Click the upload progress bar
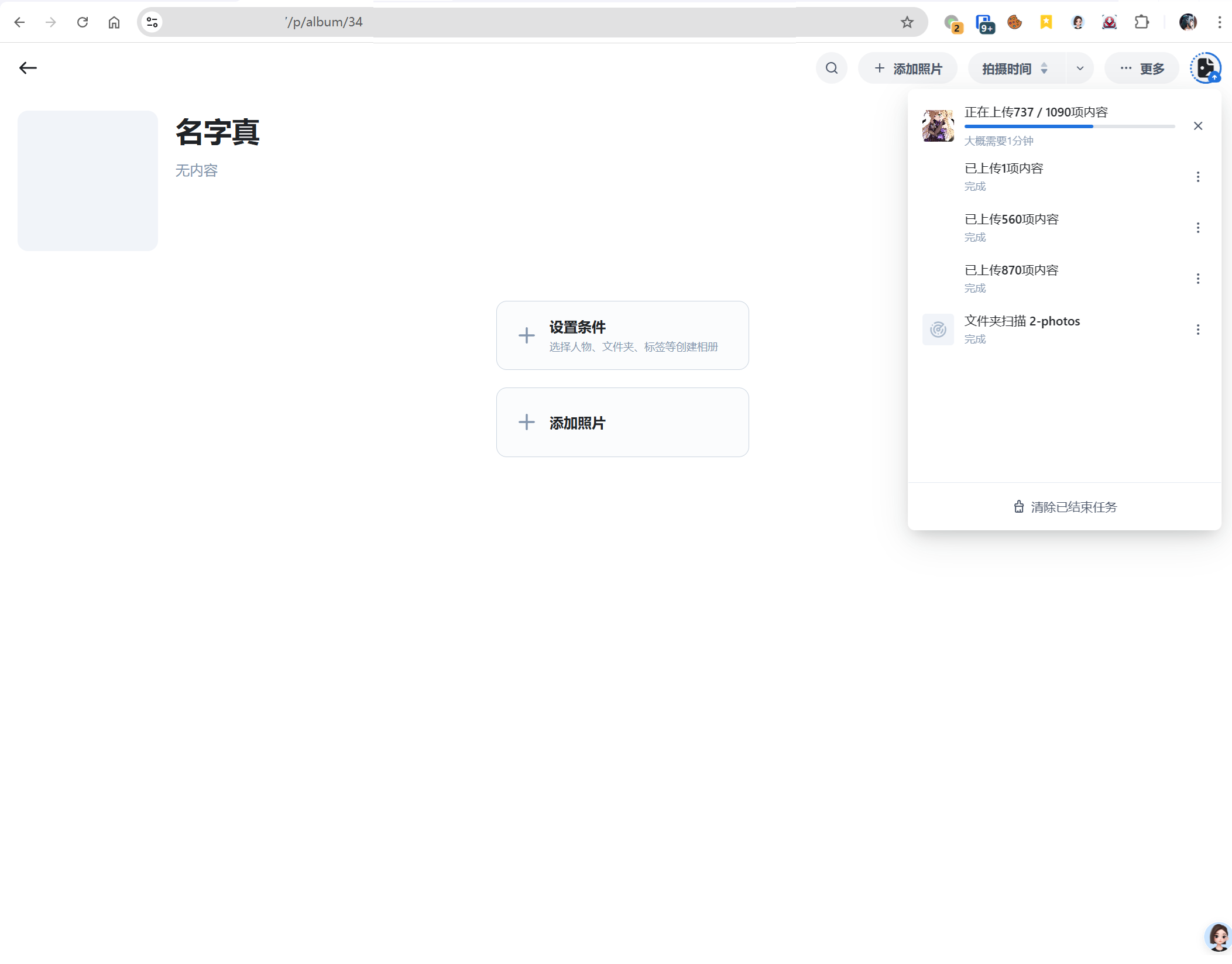1232x964 pixels. tap(1069, 126)
